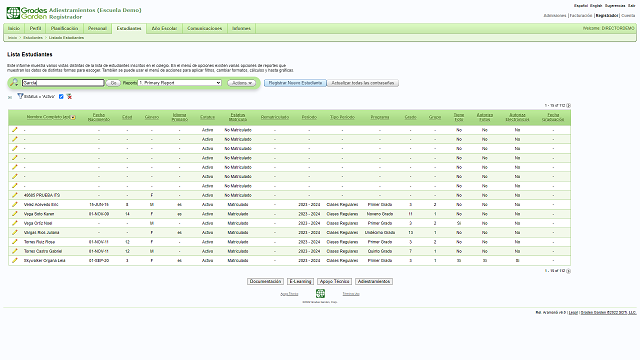
Task: Go to next page using bottom arrow
Action: tap(569, 271)
